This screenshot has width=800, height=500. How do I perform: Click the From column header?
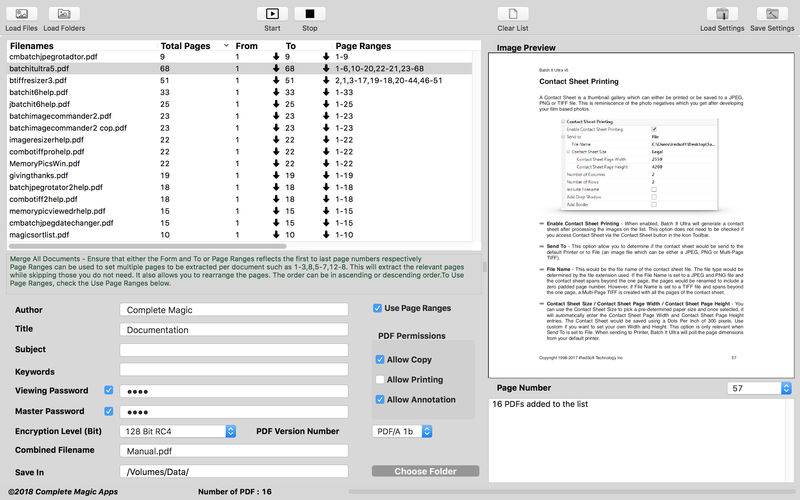[246, 46]
